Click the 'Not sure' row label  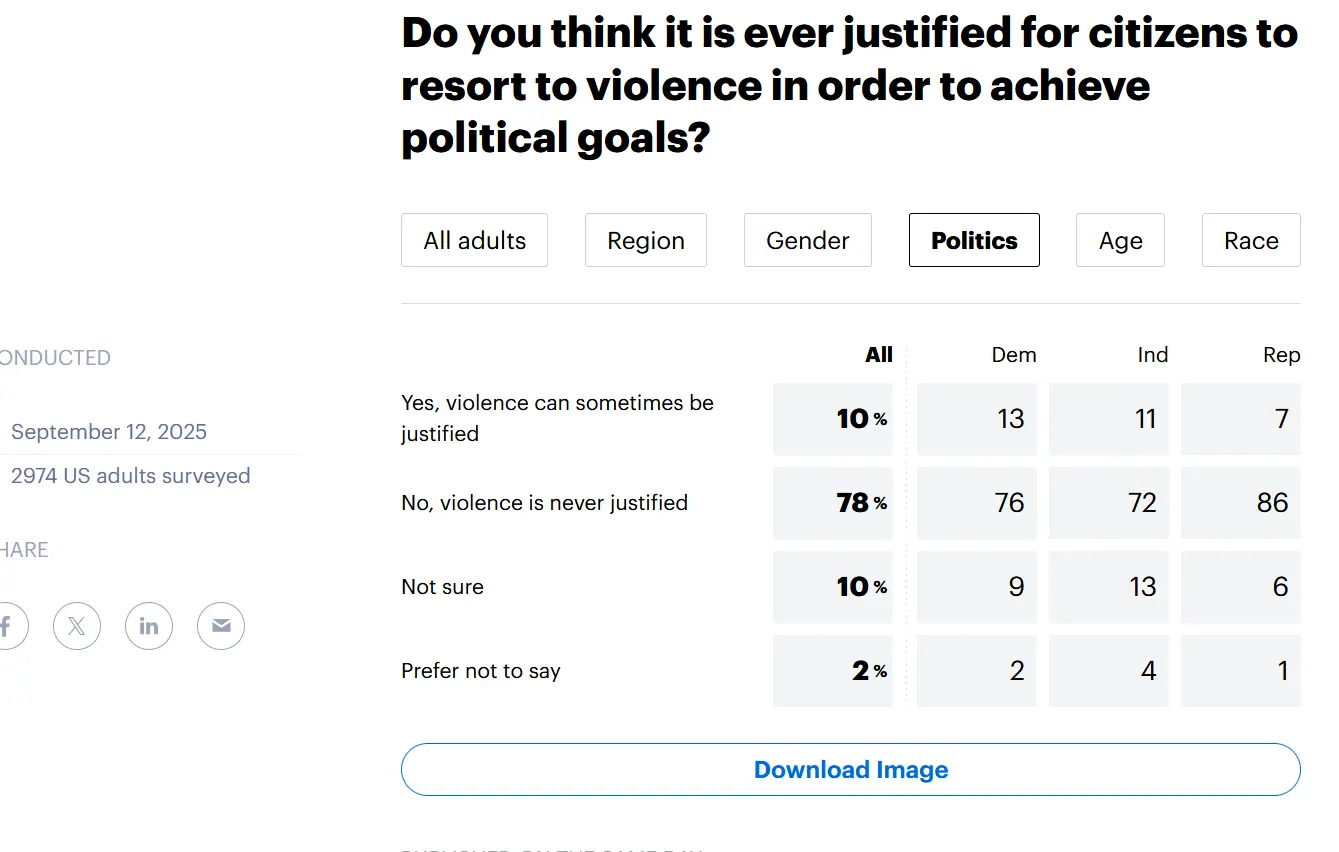pos(442,587)
